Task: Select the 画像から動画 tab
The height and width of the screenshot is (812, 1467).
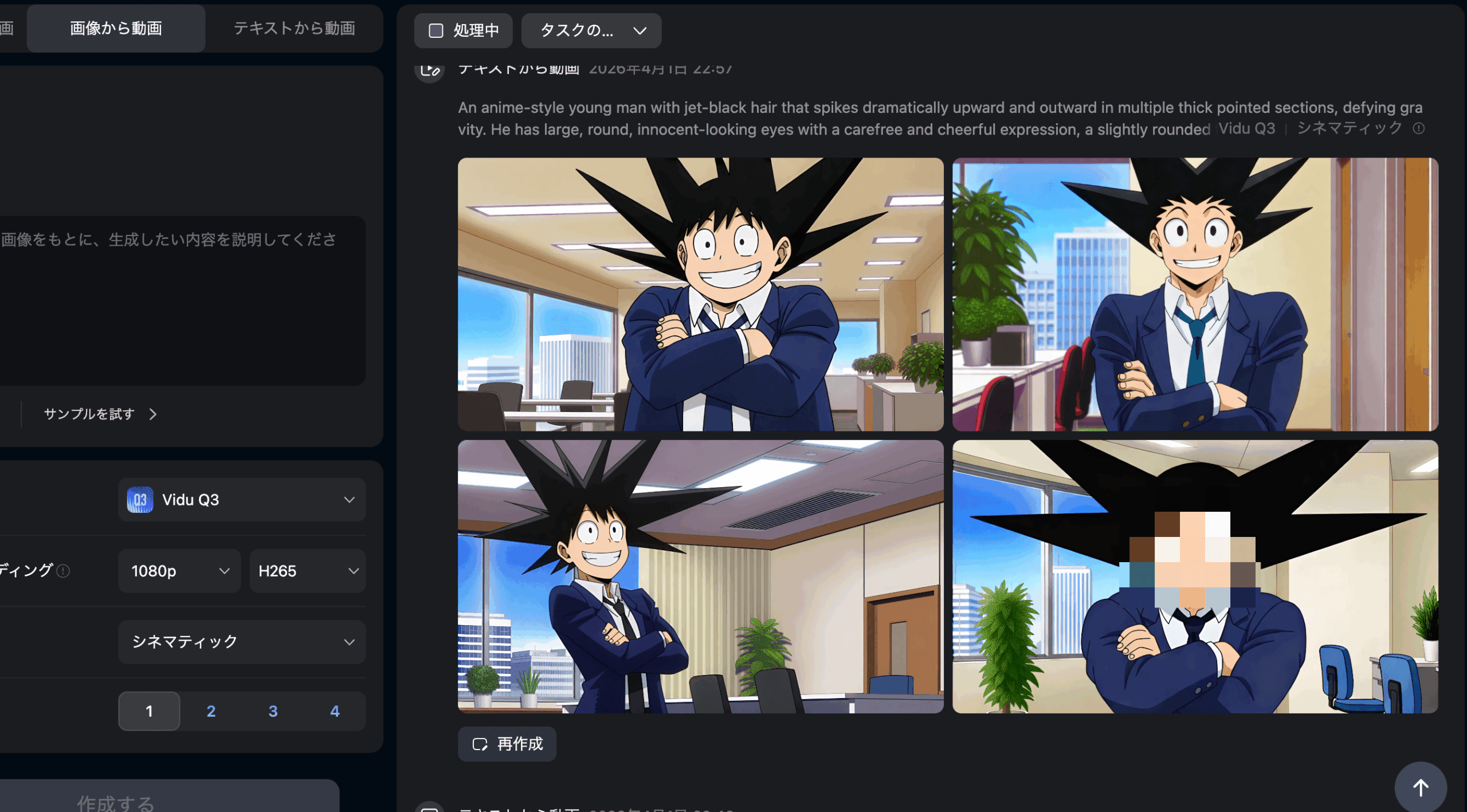Action: (116, 28)
